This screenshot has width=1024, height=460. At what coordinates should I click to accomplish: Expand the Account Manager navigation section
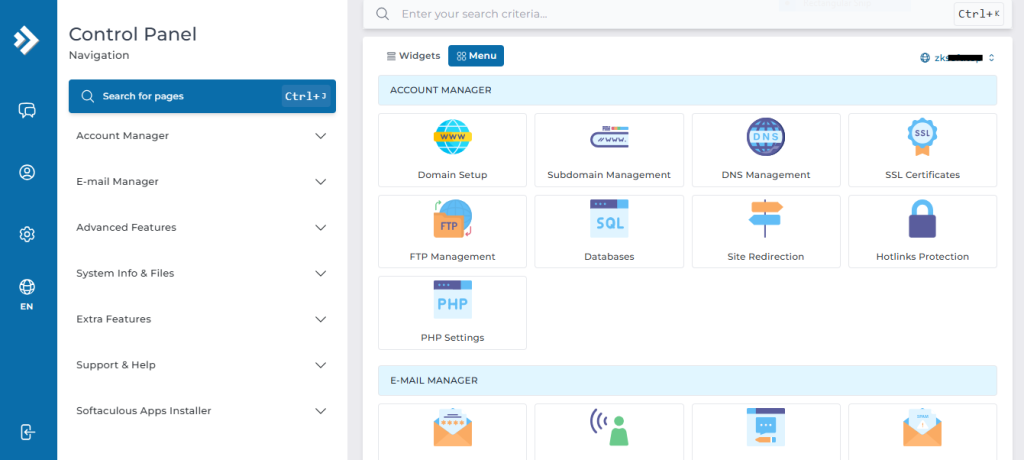point(201,136)
